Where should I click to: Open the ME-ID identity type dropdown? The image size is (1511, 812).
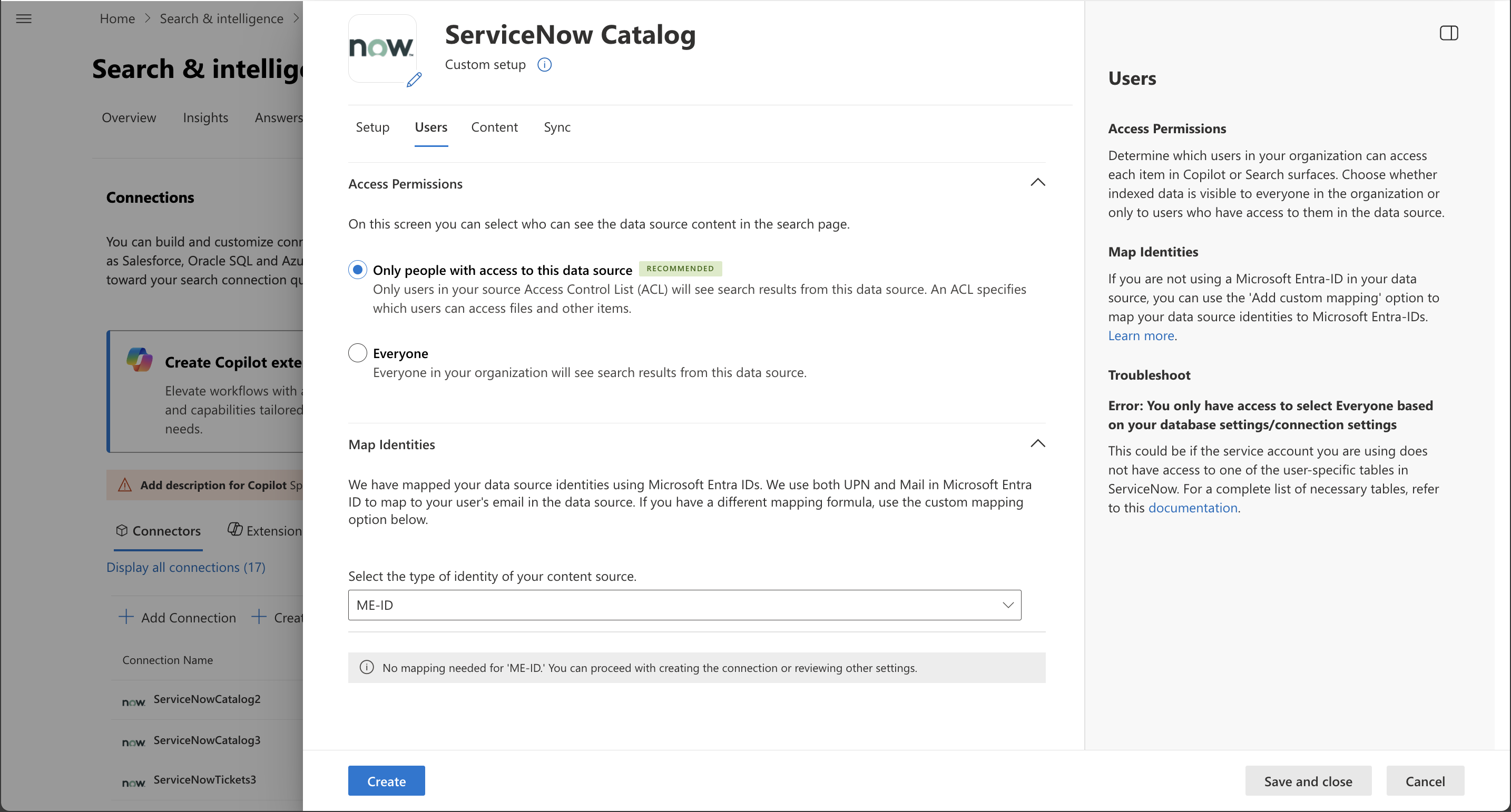tap(684, 605)
